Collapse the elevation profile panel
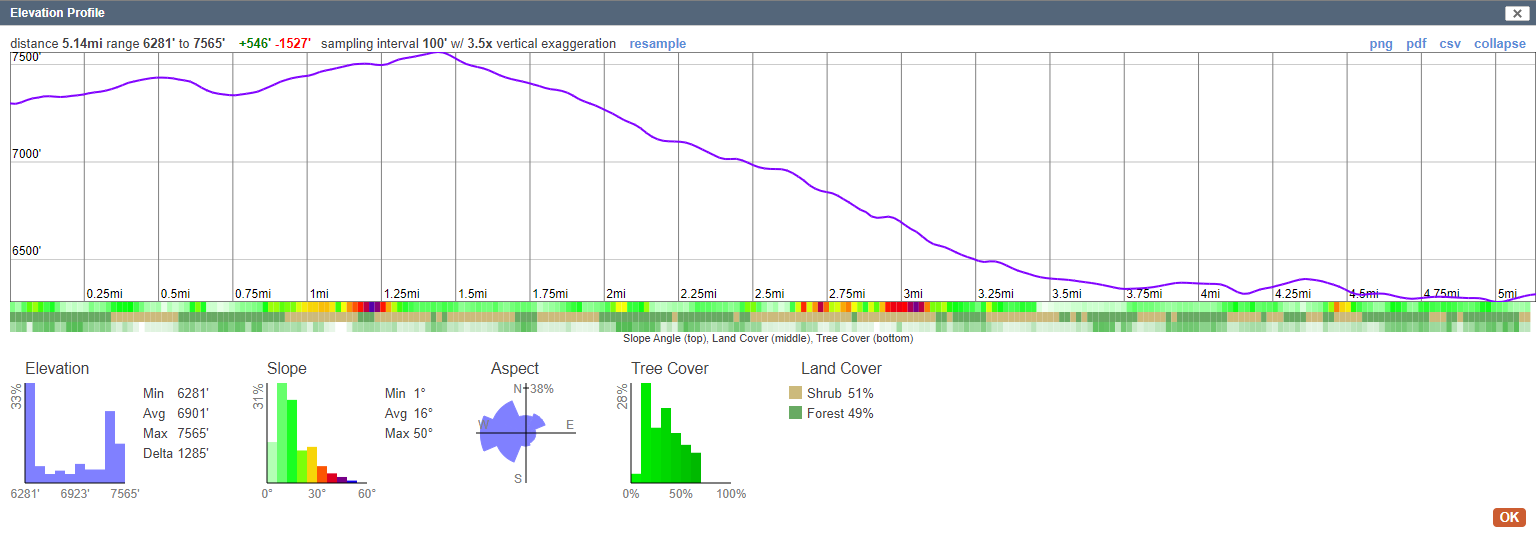Image resolution: width=1536 pixels, height=536 pixels. (x=1500, y=44)
